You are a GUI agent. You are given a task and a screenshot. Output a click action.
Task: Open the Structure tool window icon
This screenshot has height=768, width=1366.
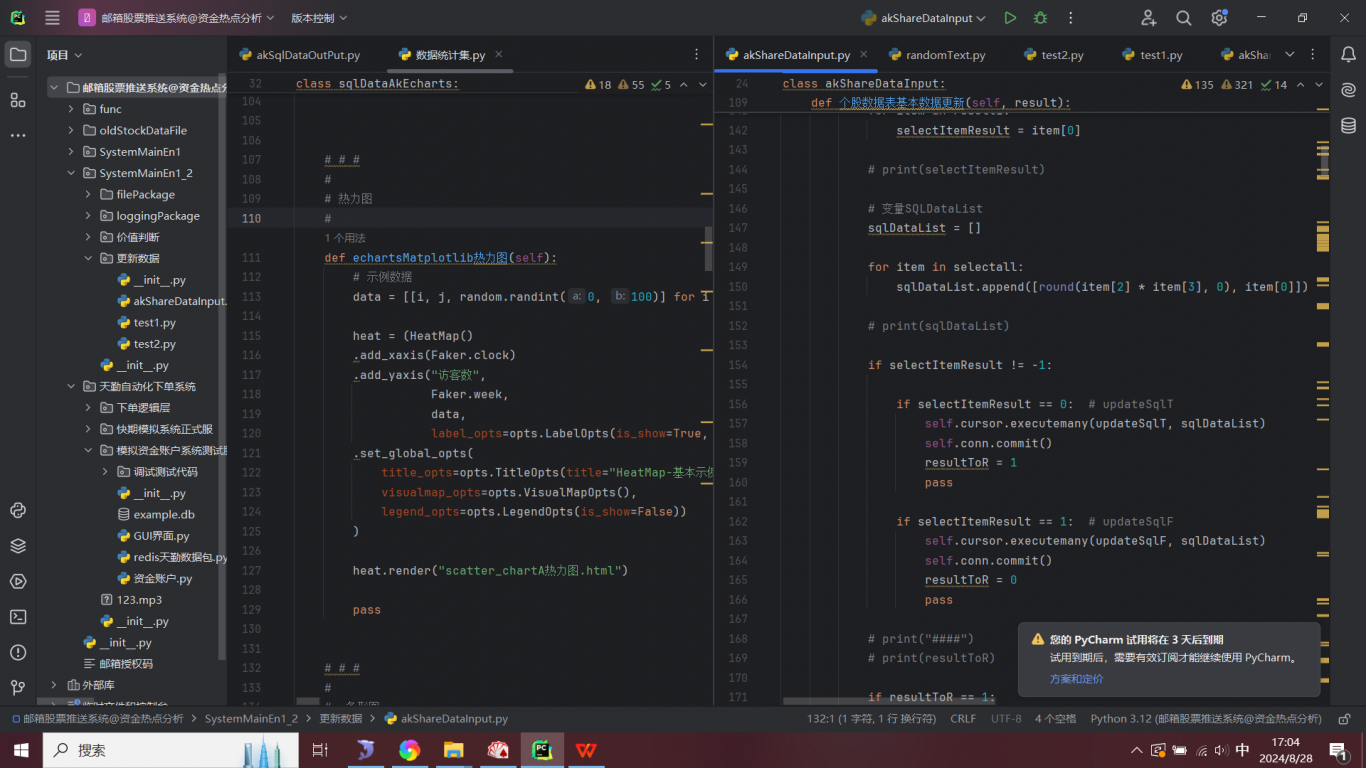(18, 99)
